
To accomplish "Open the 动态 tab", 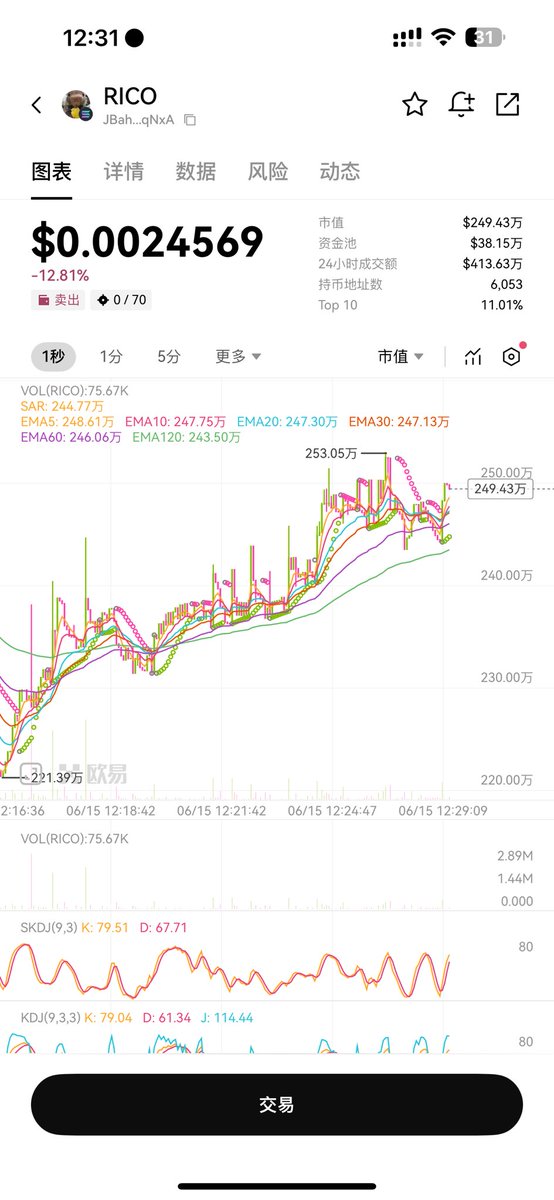I will tap(340, 171).
